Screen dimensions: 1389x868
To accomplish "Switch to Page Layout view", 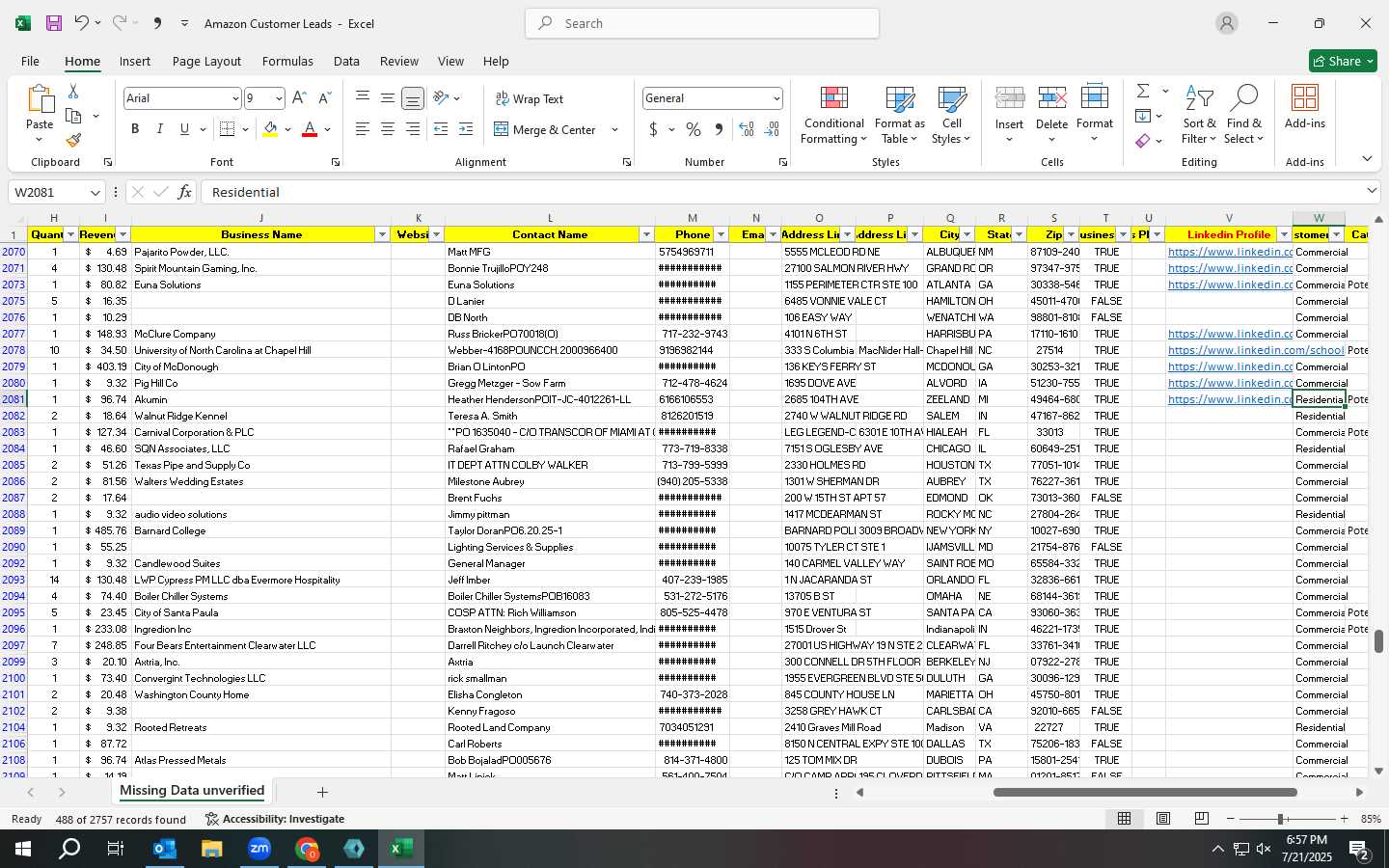I will coord(1163,819).
